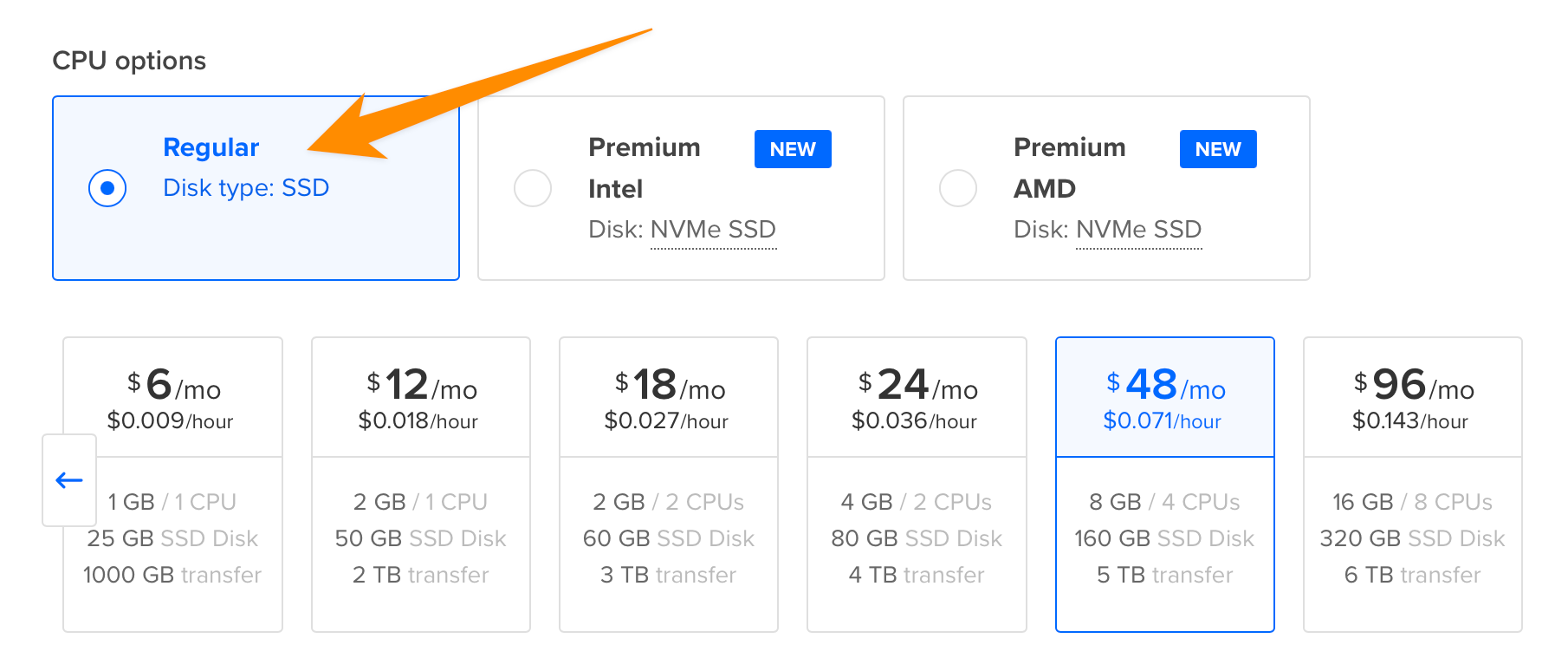Select the $24/mo 4 GB plan
Image resolution: width=1568 pixels, height=671 pixels.
pyautogui.click(x=917, y=399)
